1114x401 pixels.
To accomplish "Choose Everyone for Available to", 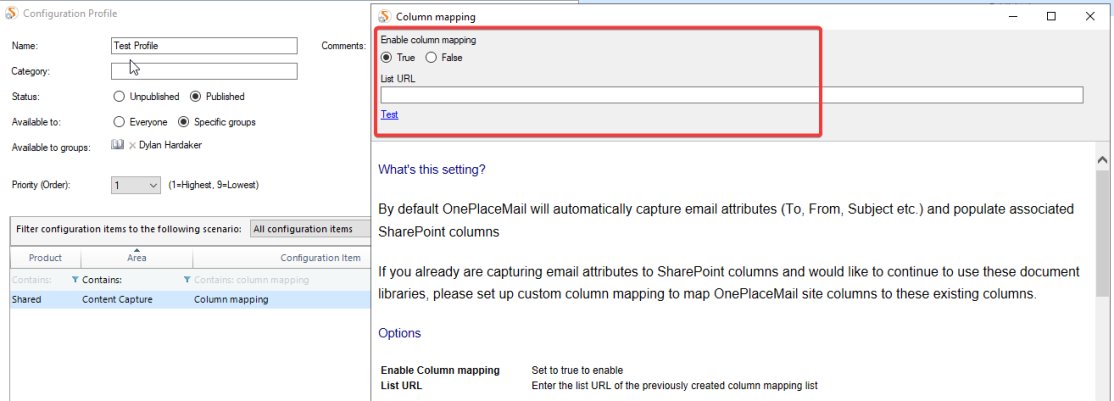I will pos(120,122).
